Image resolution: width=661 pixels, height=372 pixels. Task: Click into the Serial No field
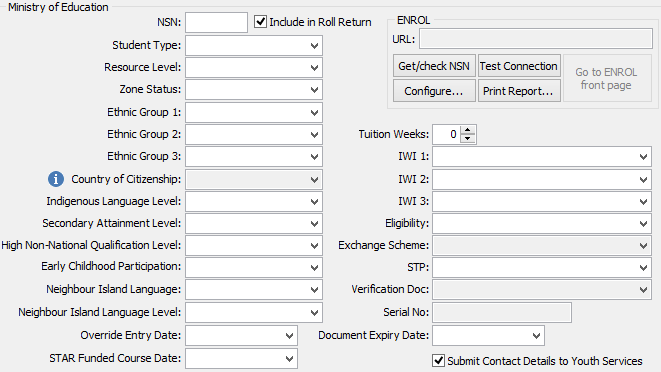click(x=502, y=313)
